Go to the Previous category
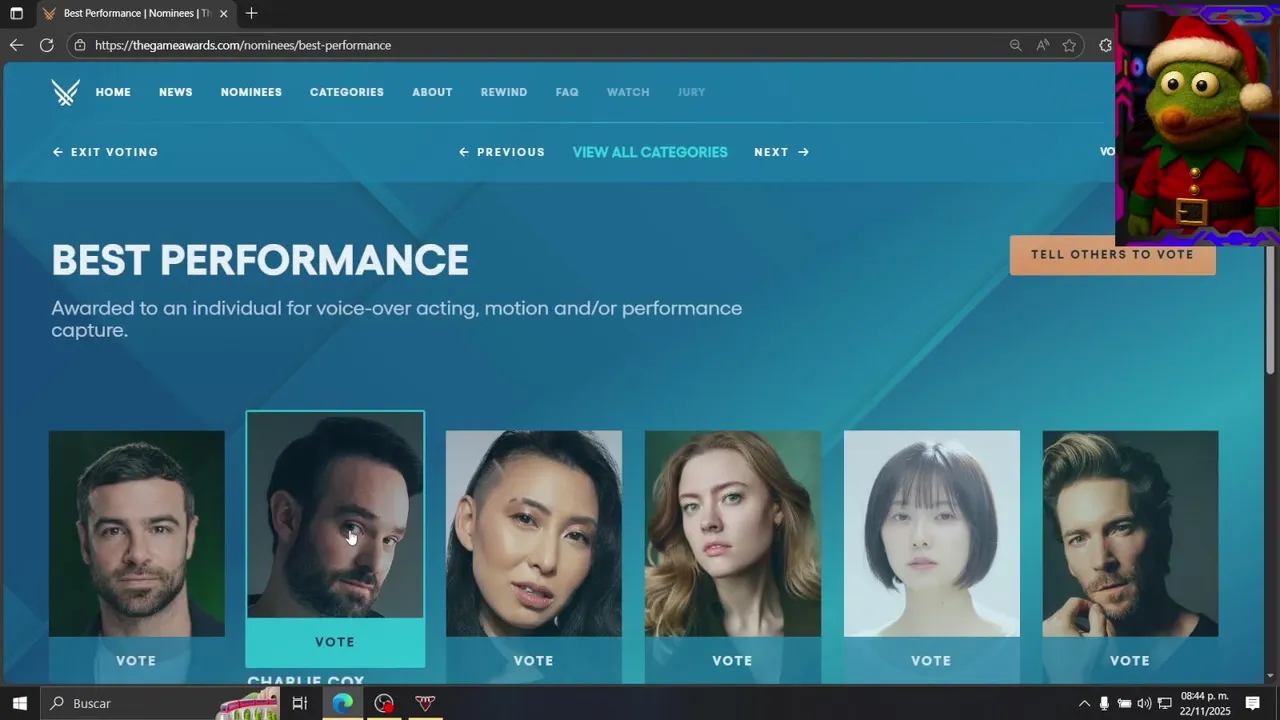The image size is (1280, 720). point(502,152)
